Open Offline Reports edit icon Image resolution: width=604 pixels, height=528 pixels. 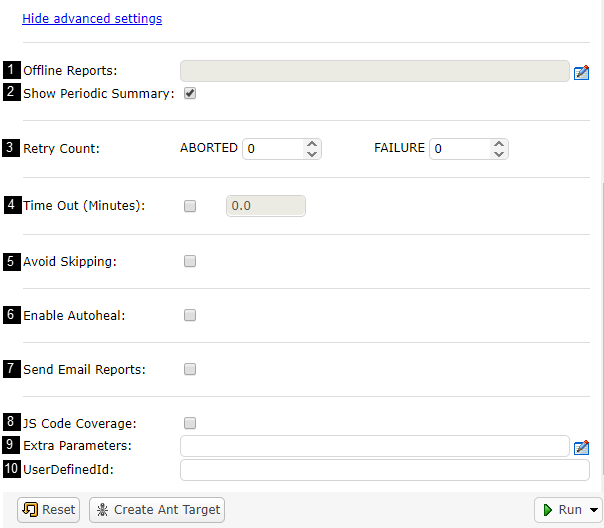(581, 71)
